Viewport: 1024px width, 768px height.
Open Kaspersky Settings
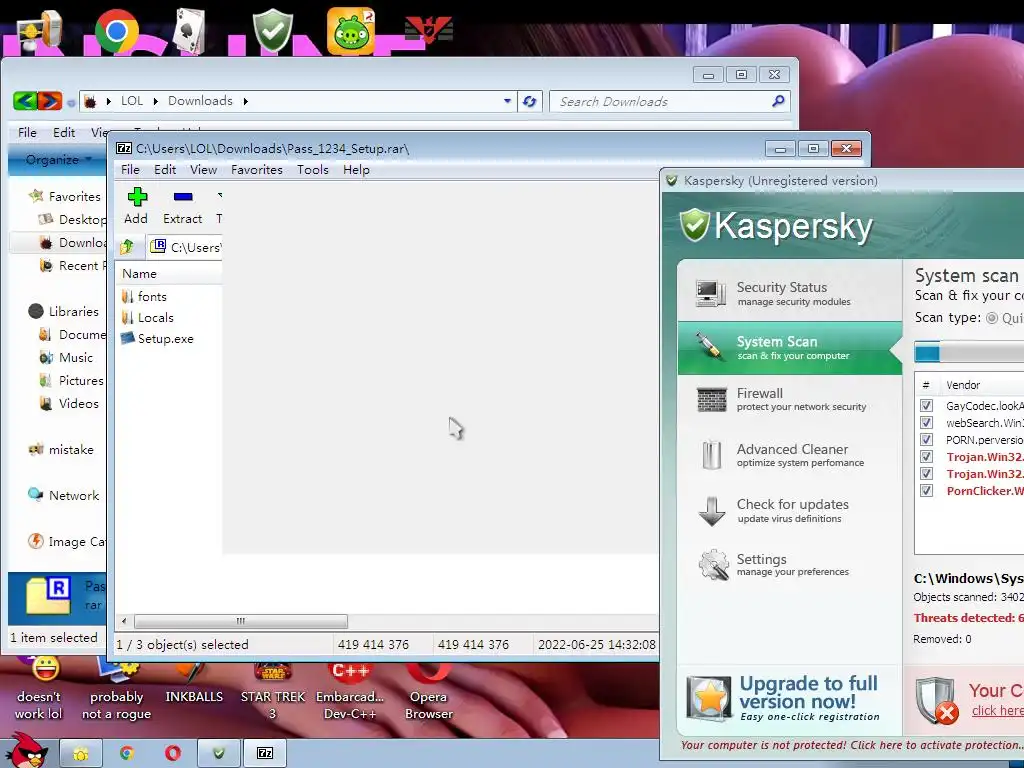click(790, 564)
